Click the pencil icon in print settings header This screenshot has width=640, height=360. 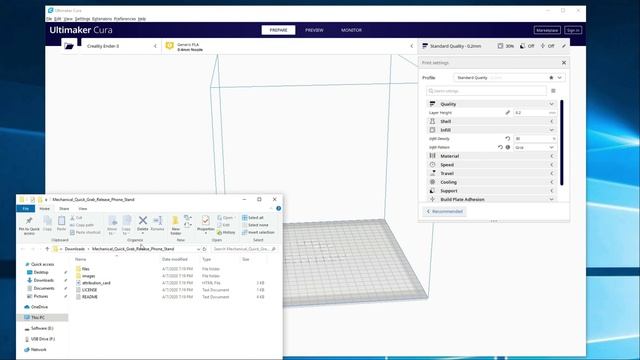(564, 46)
